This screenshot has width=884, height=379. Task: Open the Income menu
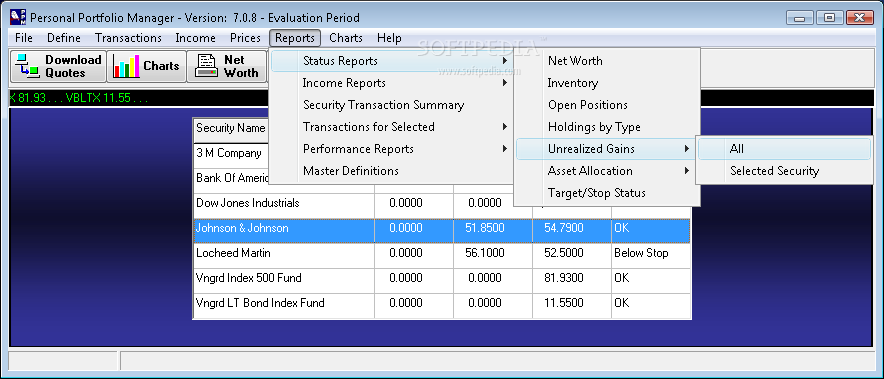click(x=195, y=38)
